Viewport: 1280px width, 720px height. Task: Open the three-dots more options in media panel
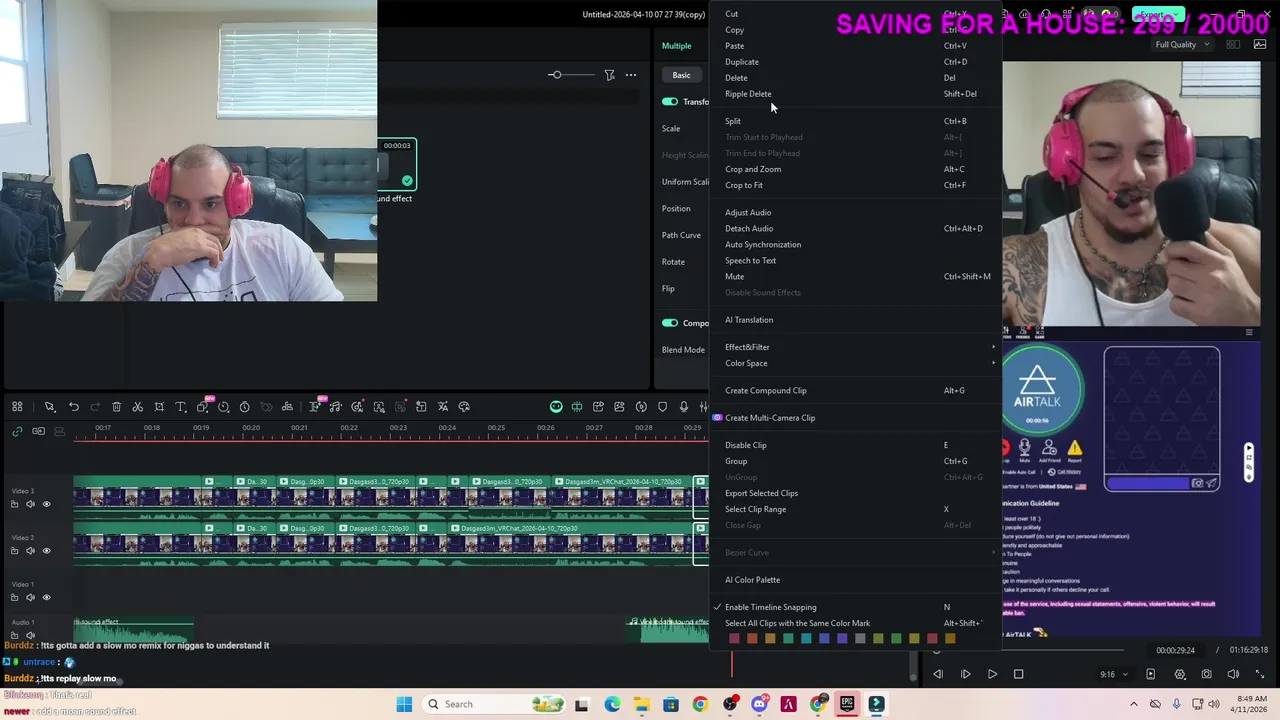[x=631, y=75]
